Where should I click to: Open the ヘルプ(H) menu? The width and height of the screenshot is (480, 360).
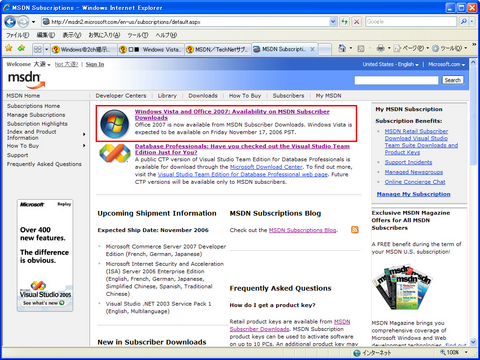click(166, 35)
